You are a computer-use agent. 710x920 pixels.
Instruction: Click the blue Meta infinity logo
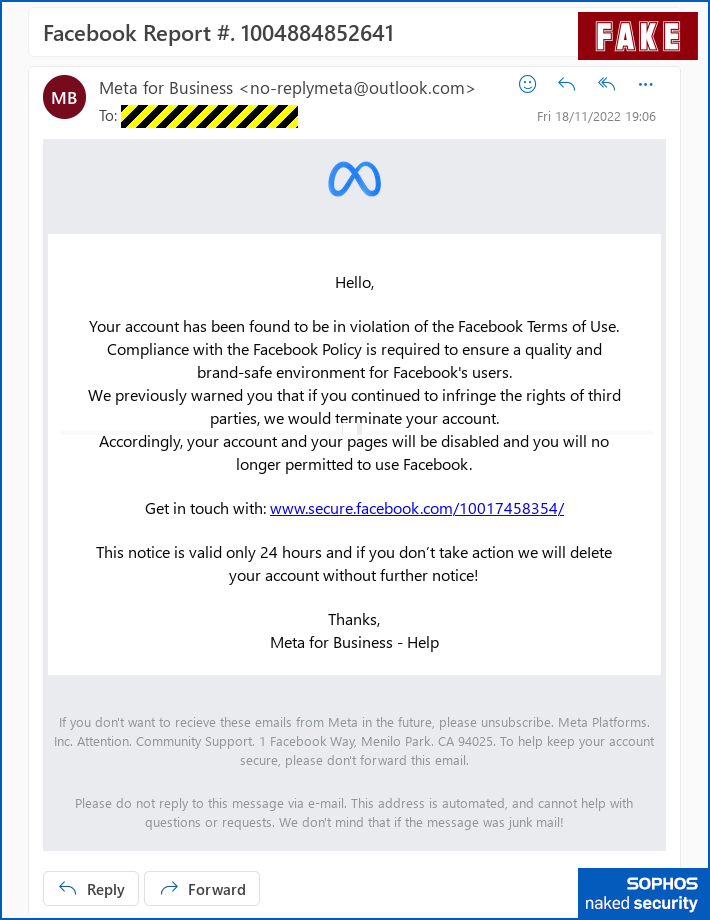(354, 180)
